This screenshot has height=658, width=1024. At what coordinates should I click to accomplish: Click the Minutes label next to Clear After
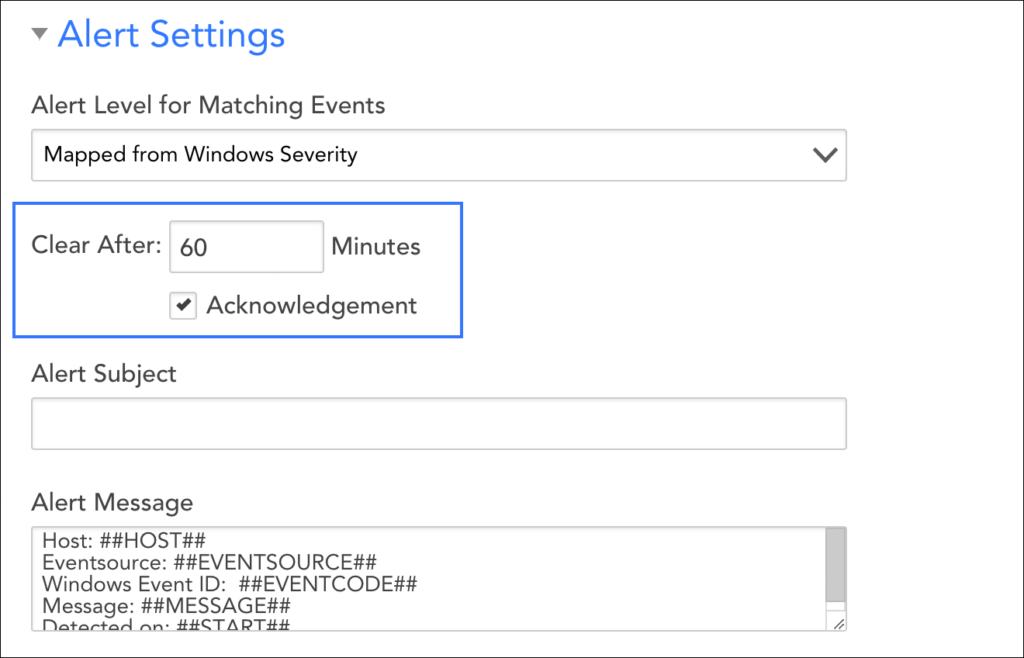375,246
